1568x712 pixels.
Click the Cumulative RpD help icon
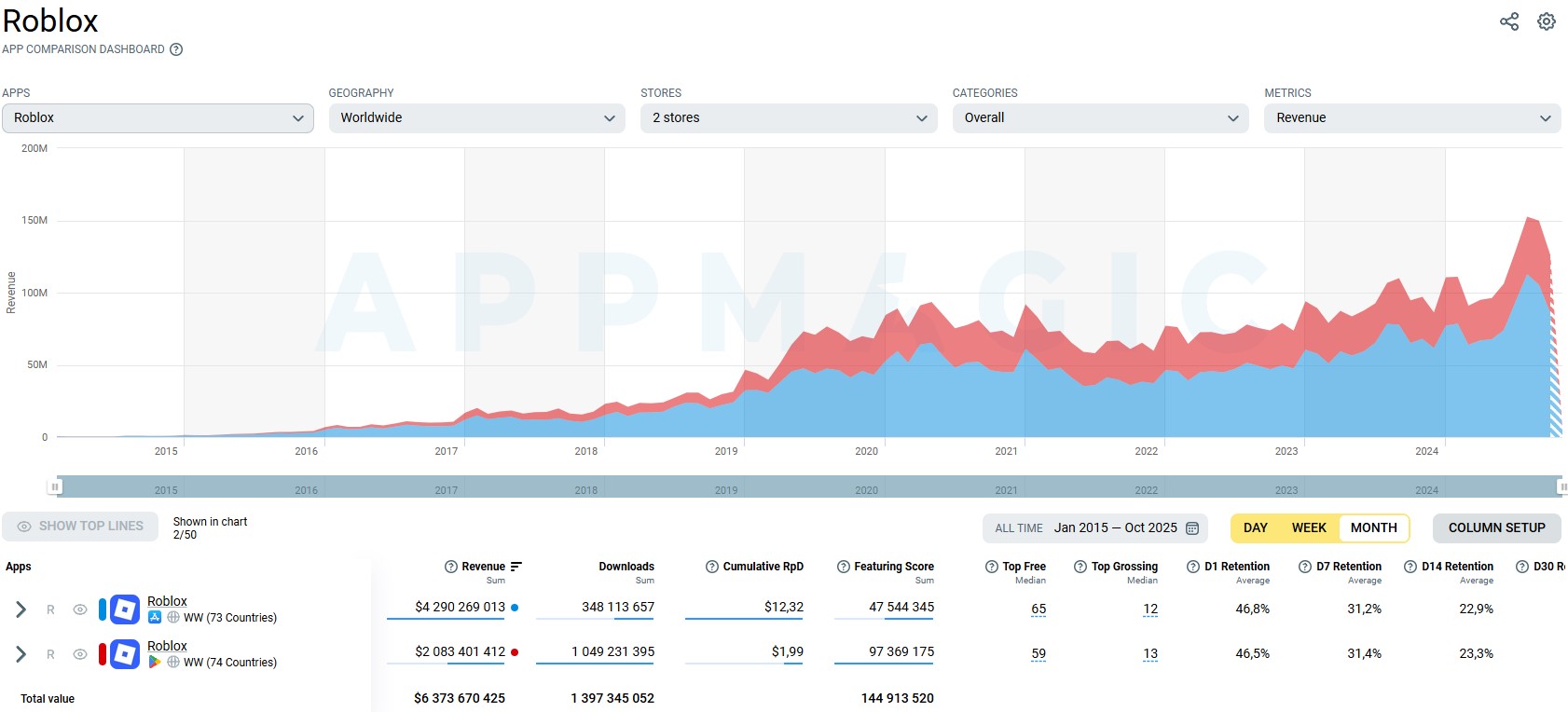point(712,567)
